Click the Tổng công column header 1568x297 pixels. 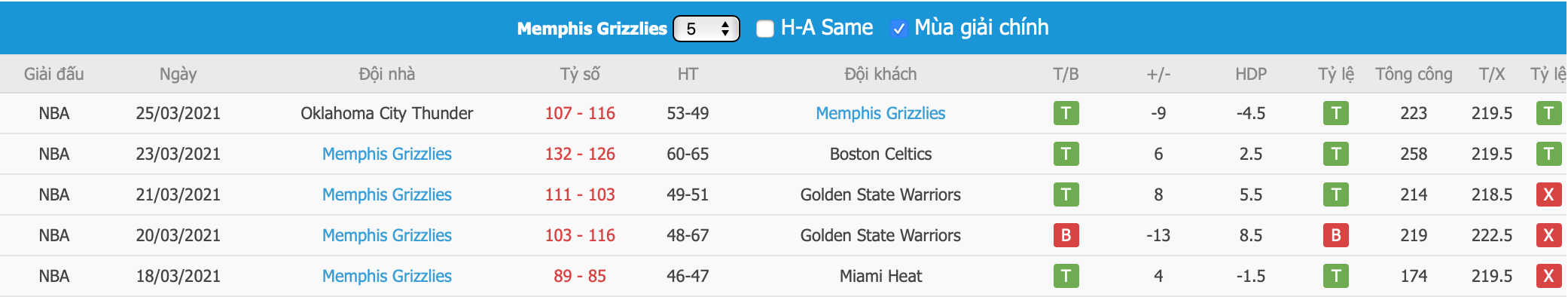[x=1414, y=74]
